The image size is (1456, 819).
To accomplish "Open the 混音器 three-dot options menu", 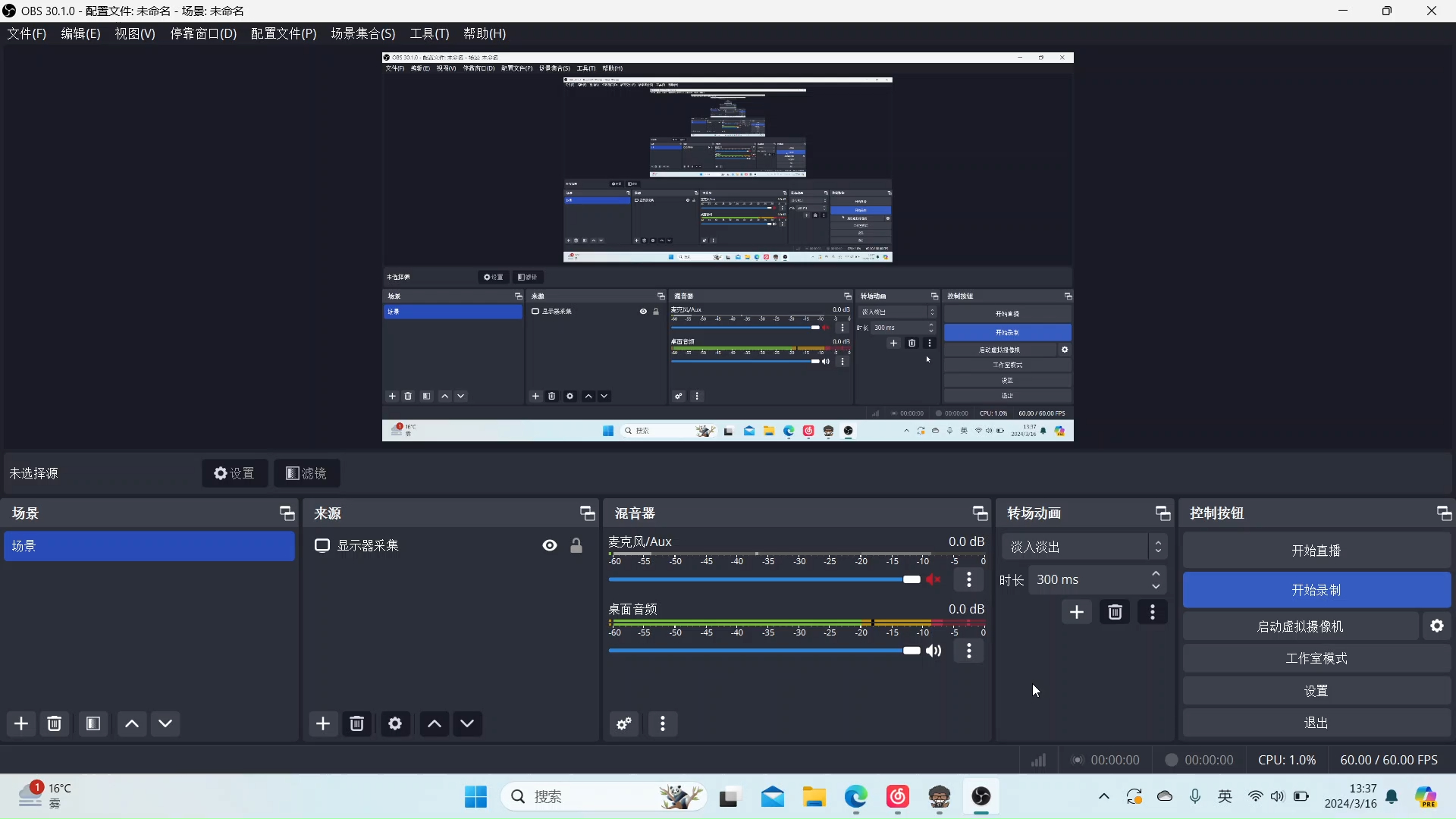I will tap(663, 723).
